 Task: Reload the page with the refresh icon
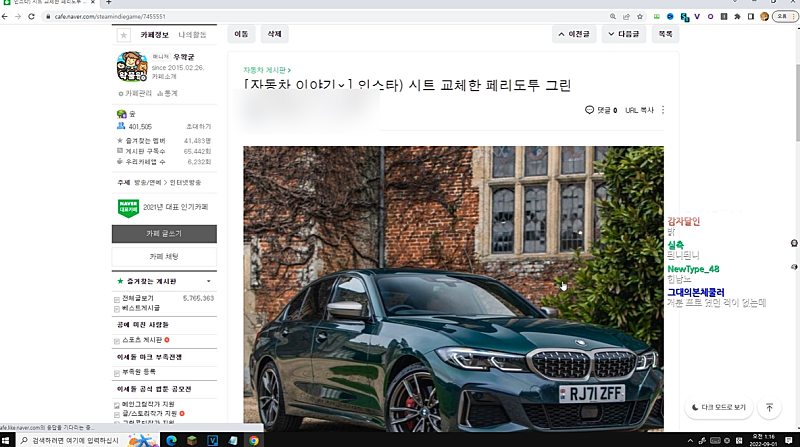31,16
